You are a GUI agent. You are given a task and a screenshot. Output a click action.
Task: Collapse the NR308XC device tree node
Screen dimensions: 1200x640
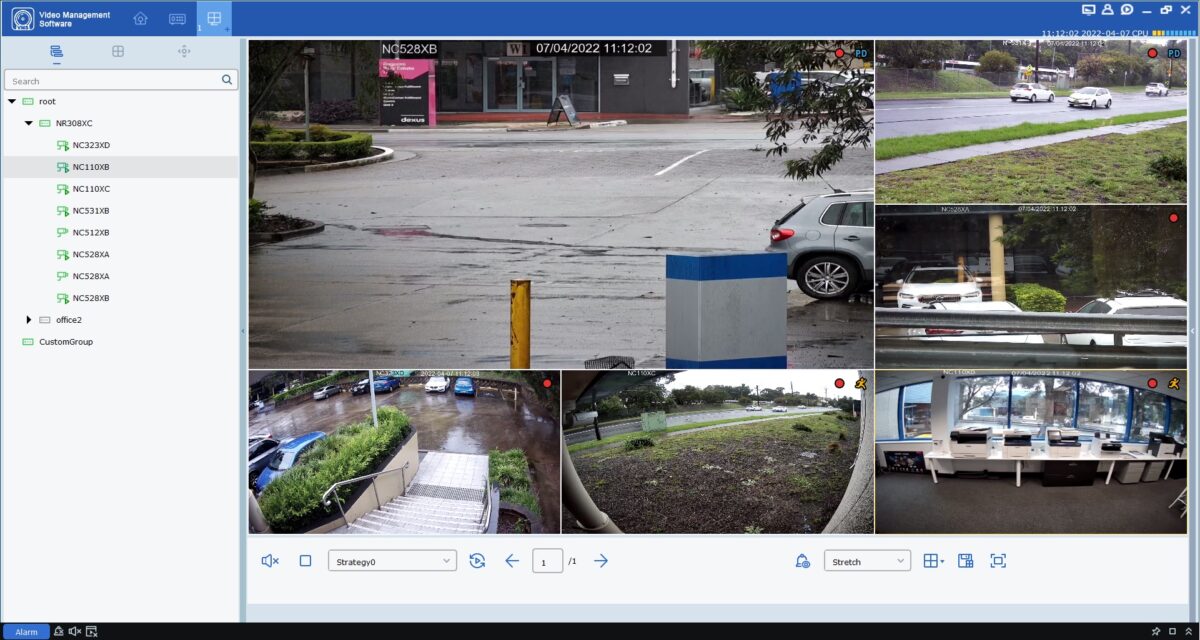(29, 123)
